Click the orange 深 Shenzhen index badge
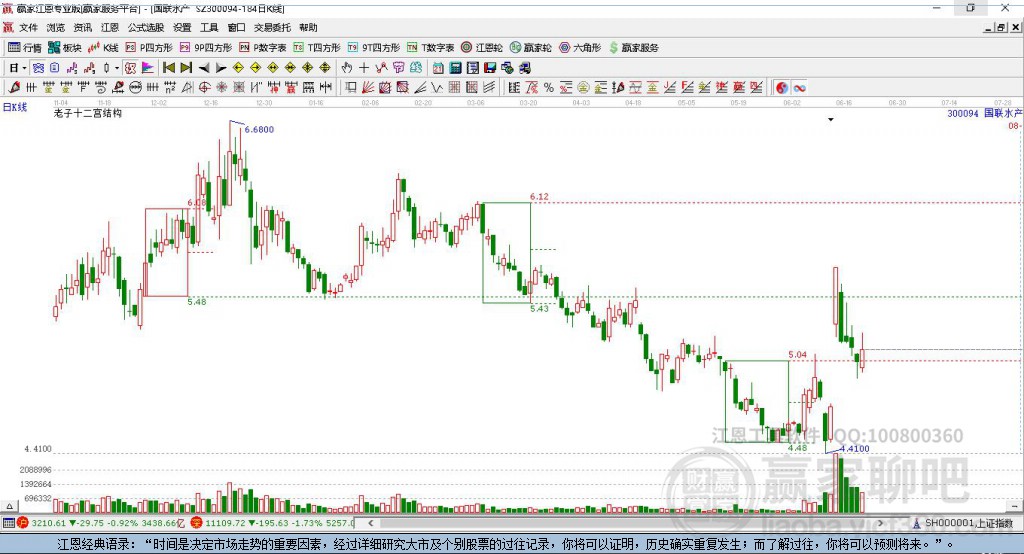 [x=197, y=523]
